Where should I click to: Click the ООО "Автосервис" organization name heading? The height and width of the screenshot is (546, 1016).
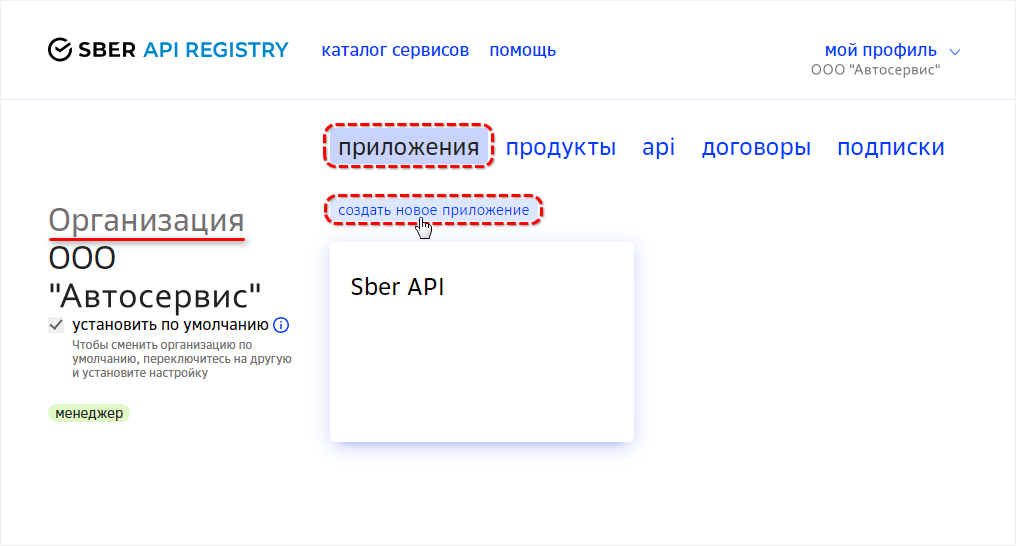point(155,277)
